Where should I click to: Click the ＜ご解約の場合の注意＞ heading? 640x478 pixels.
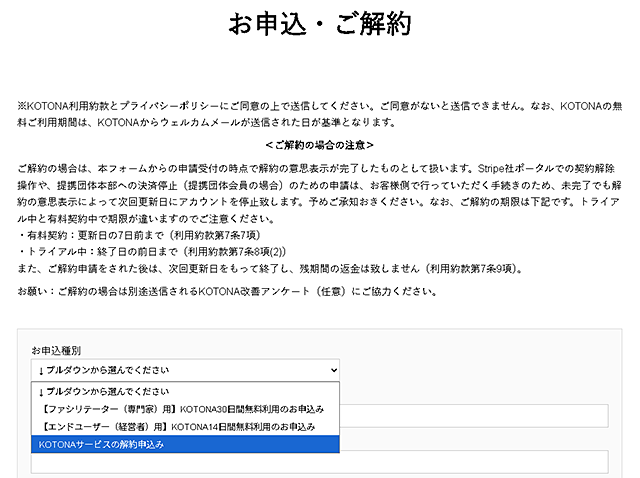point(320,145)
